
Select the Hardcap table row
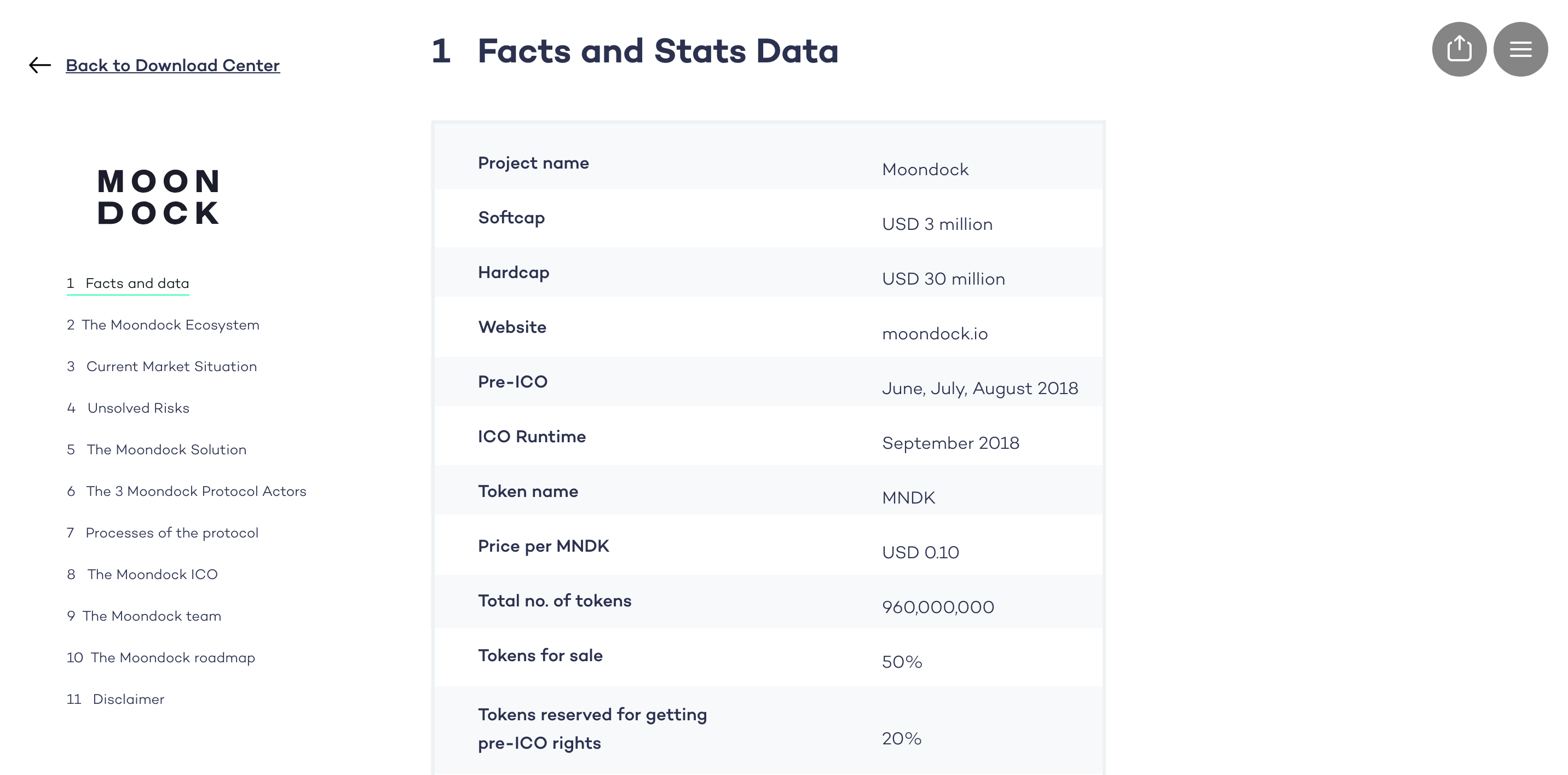click(x=768, y=273)
